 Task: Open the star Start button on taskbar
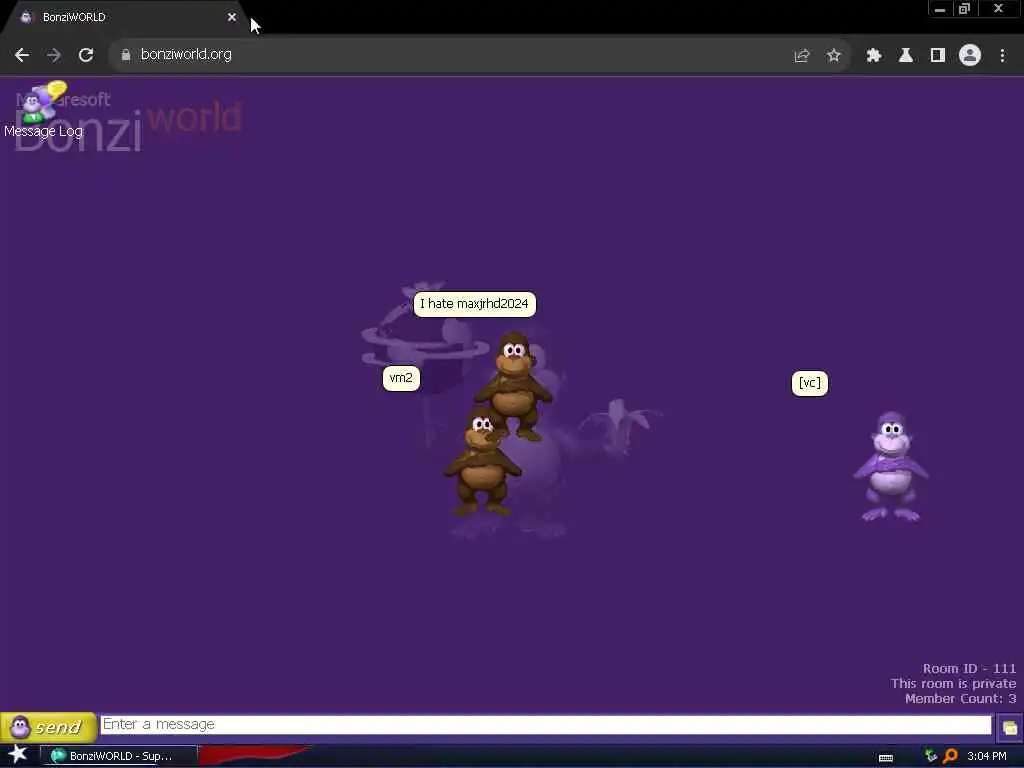(17, 755)
